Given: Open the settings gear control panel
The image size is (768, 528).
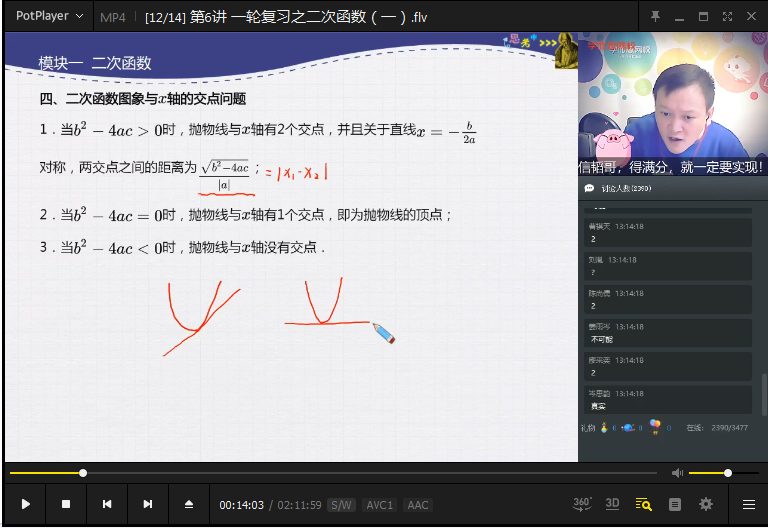Looking at the screenshot, I should point(706,504).
